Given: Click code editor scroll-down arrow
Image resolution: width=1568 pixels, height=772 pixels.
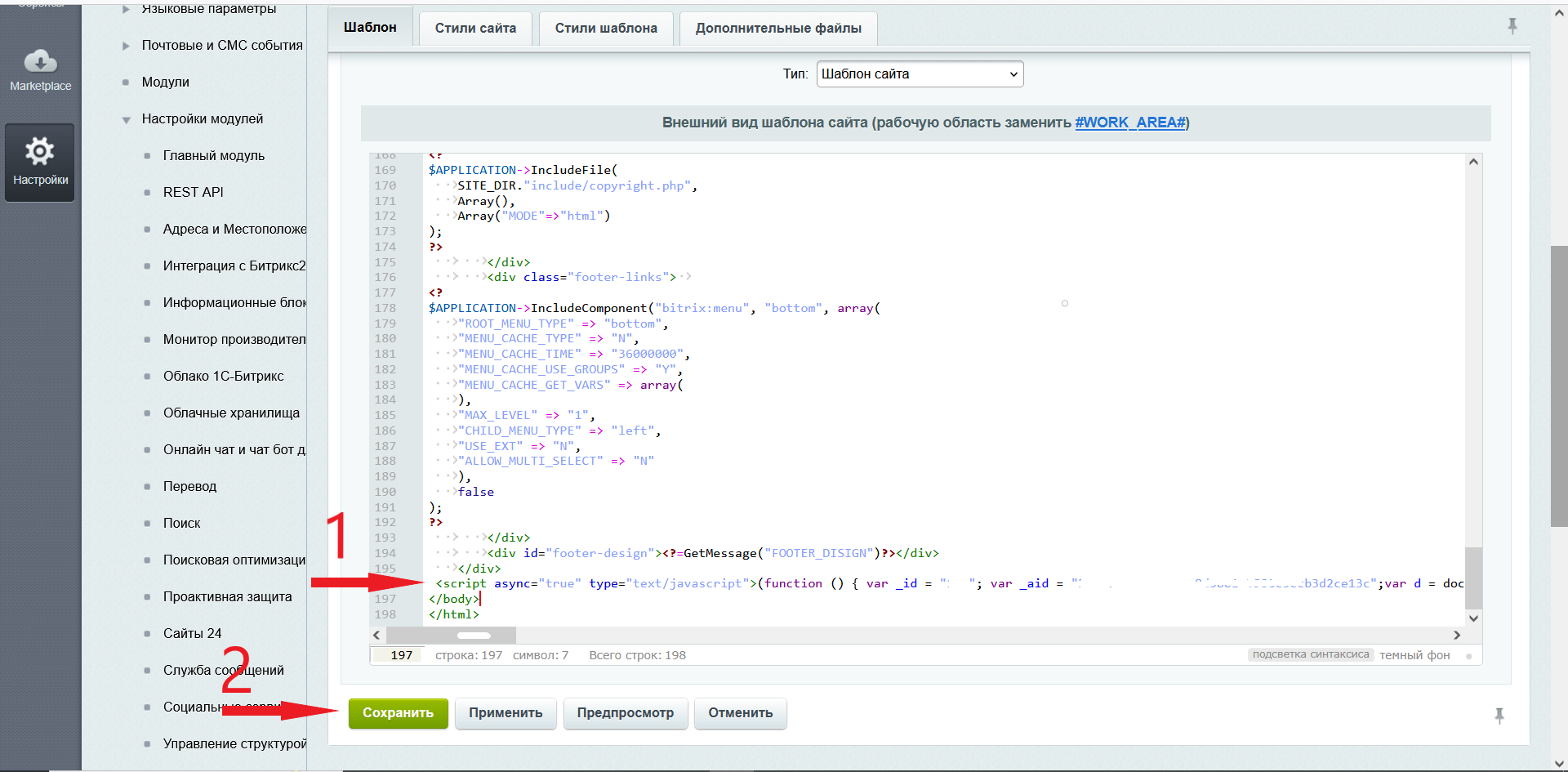Looking at the screenshot, I should tap(1473, 618).
